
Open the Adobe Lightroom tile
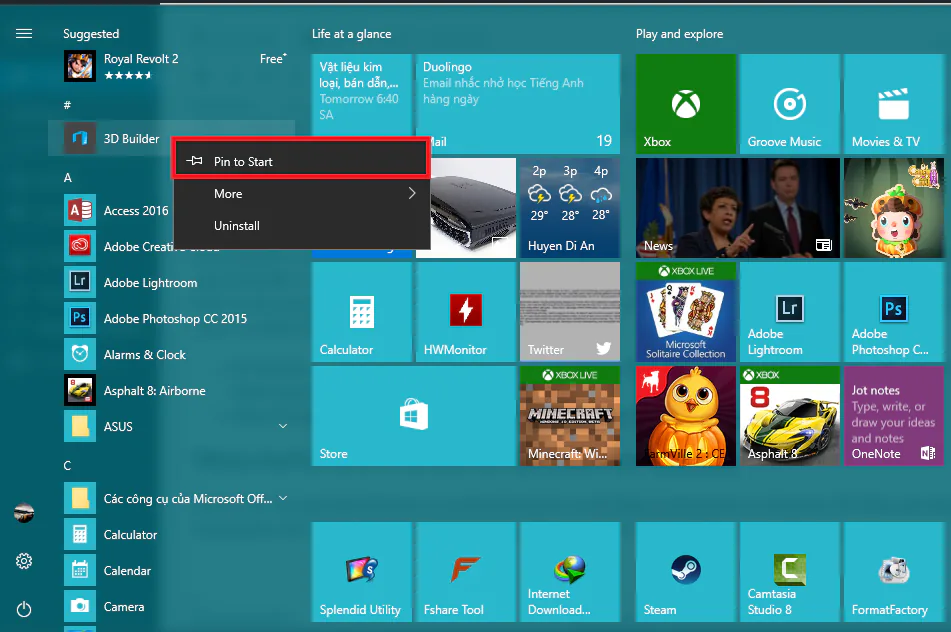pyautogui.click(x=790, y=312)
